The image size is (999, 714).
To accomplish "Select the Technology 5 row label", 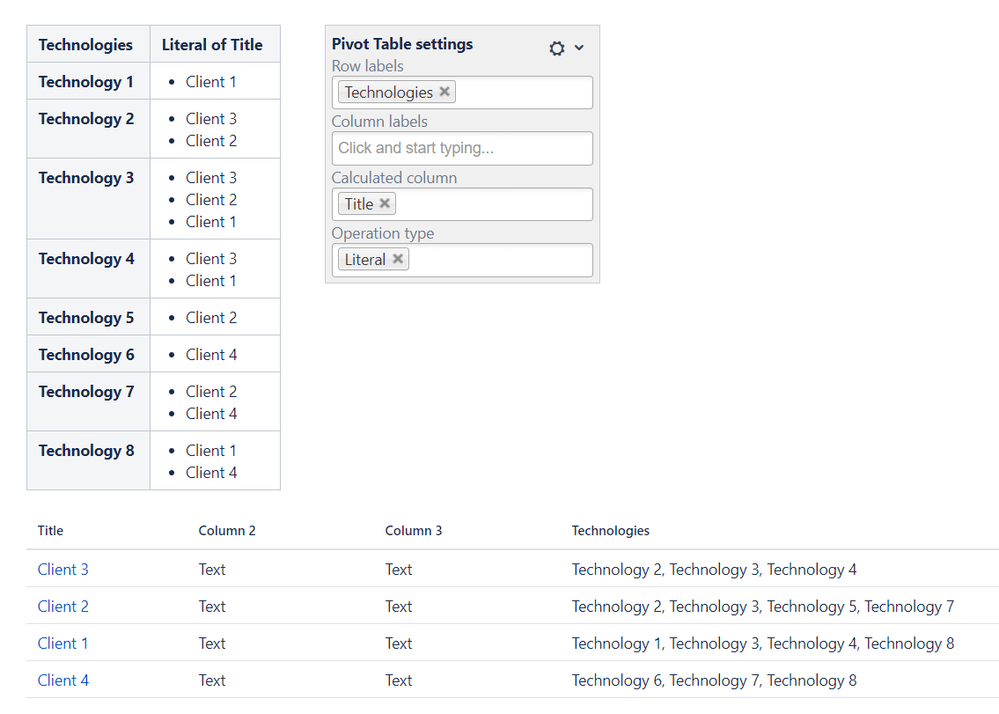I will click(86, 317).
